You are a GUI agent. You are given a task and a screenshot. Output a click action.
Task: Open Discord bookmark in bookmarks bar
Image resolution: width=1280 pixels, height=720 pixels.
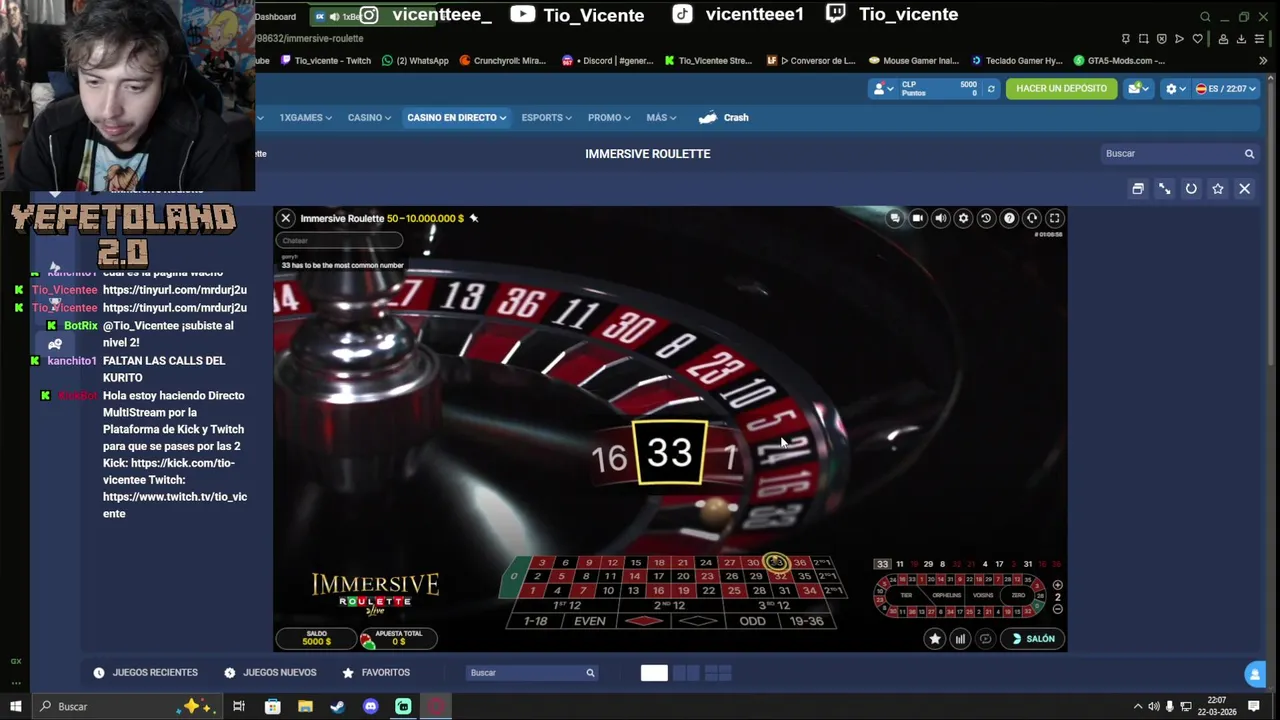point(608,61)
